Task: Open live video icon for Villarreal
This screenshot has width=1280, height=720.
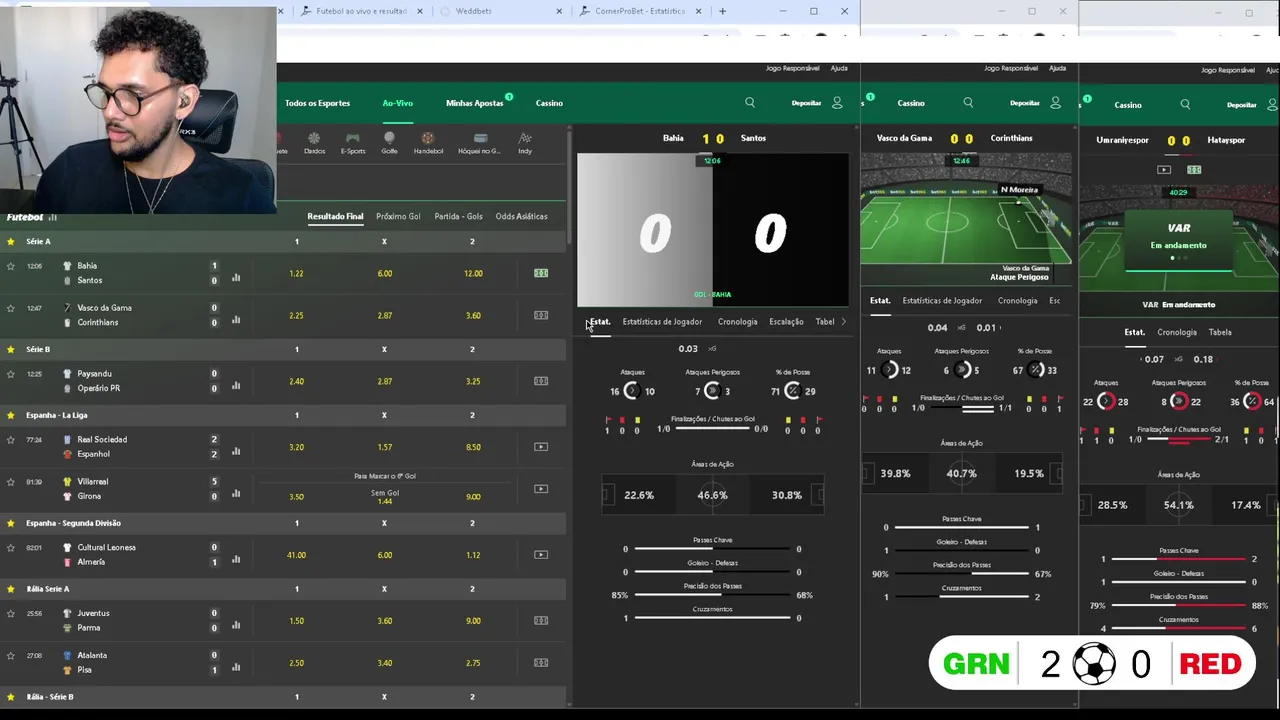Action: coord(541,489)
